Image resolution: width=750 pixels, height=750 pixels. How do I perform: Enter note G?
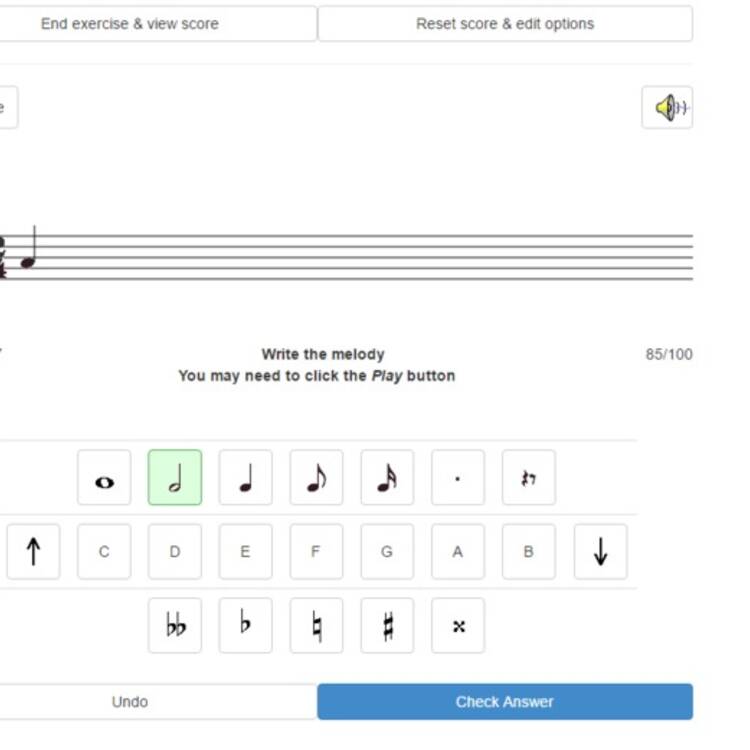pyautogui.click(x=387, y=551)
